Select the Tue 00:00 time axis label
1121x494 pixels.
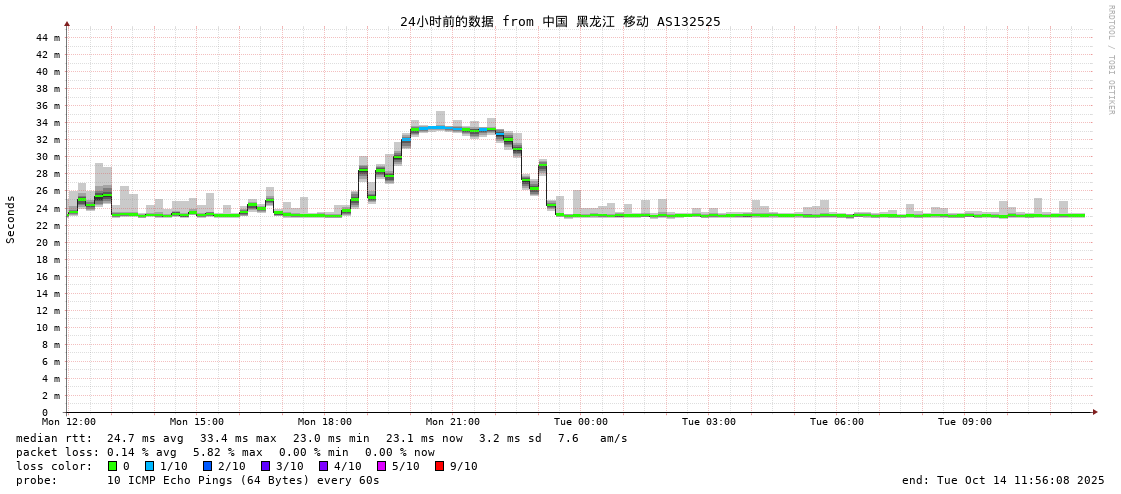(581, 422)
